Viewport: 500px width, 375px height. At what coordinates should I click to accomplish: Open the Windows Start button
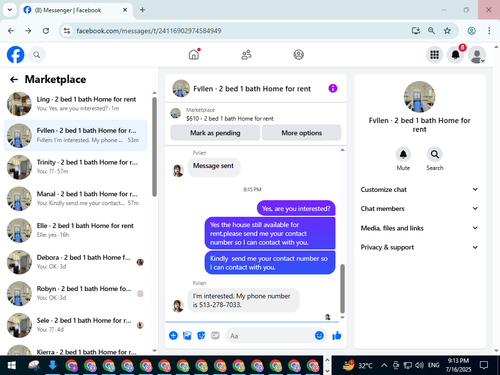pos(12,366)
